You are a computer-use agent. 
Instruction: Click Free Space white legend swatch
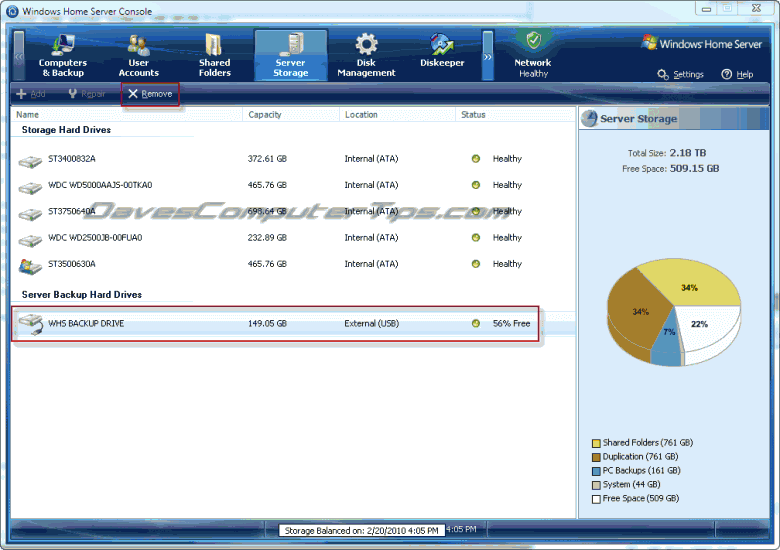tap(596, 499)
